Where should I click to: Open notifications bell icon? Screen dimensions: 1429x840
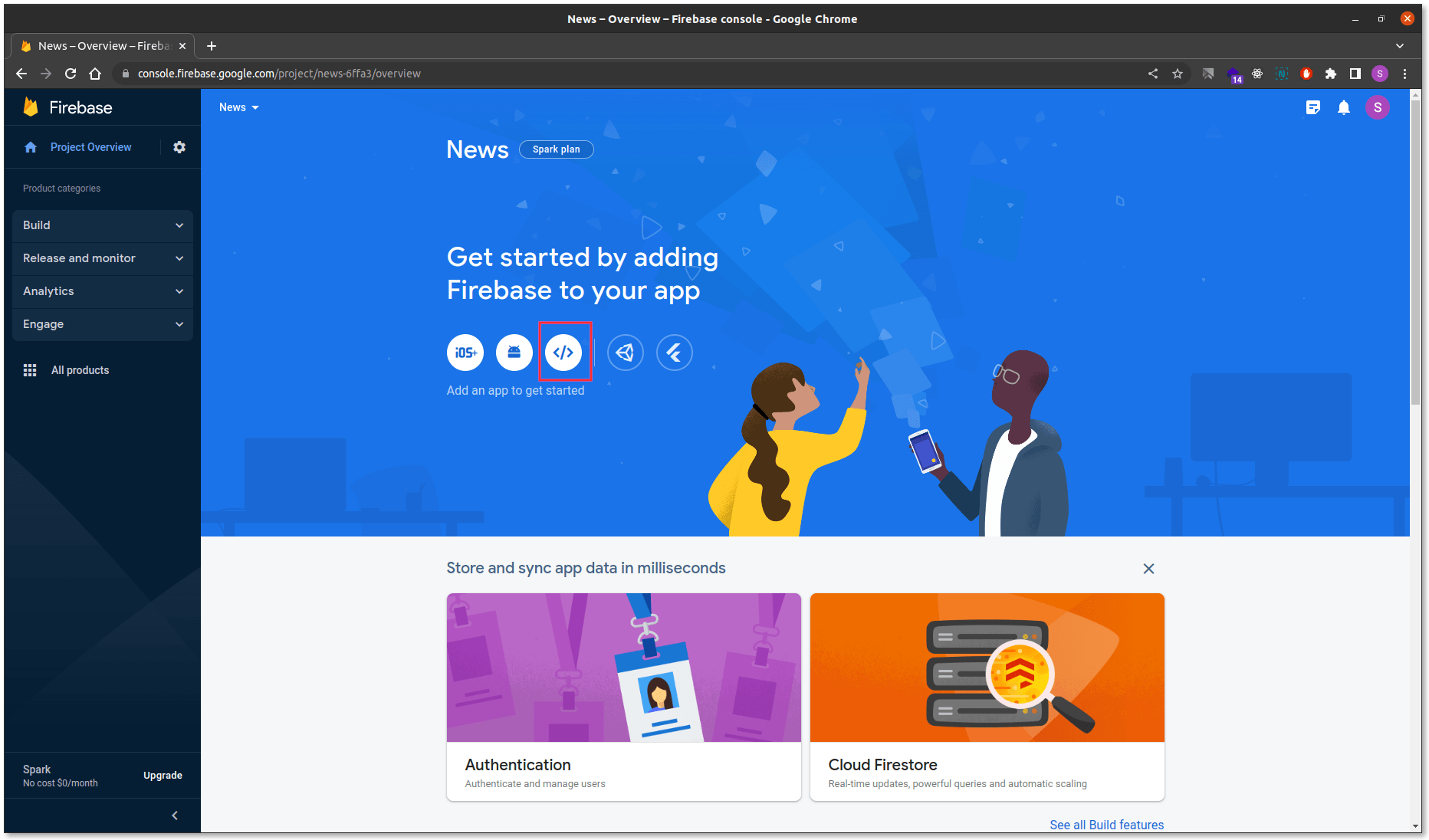pyautogui.click(x=1344, y=108)
